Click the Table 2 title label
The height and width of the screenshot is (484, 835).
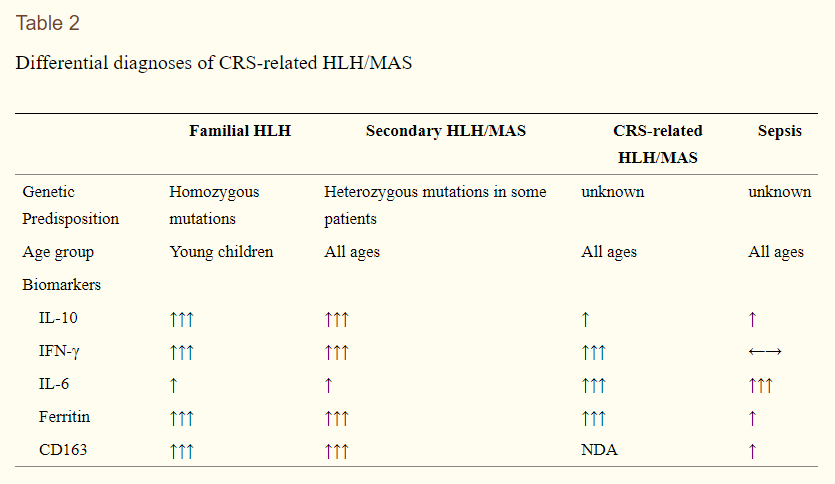(x=48, y=23)
